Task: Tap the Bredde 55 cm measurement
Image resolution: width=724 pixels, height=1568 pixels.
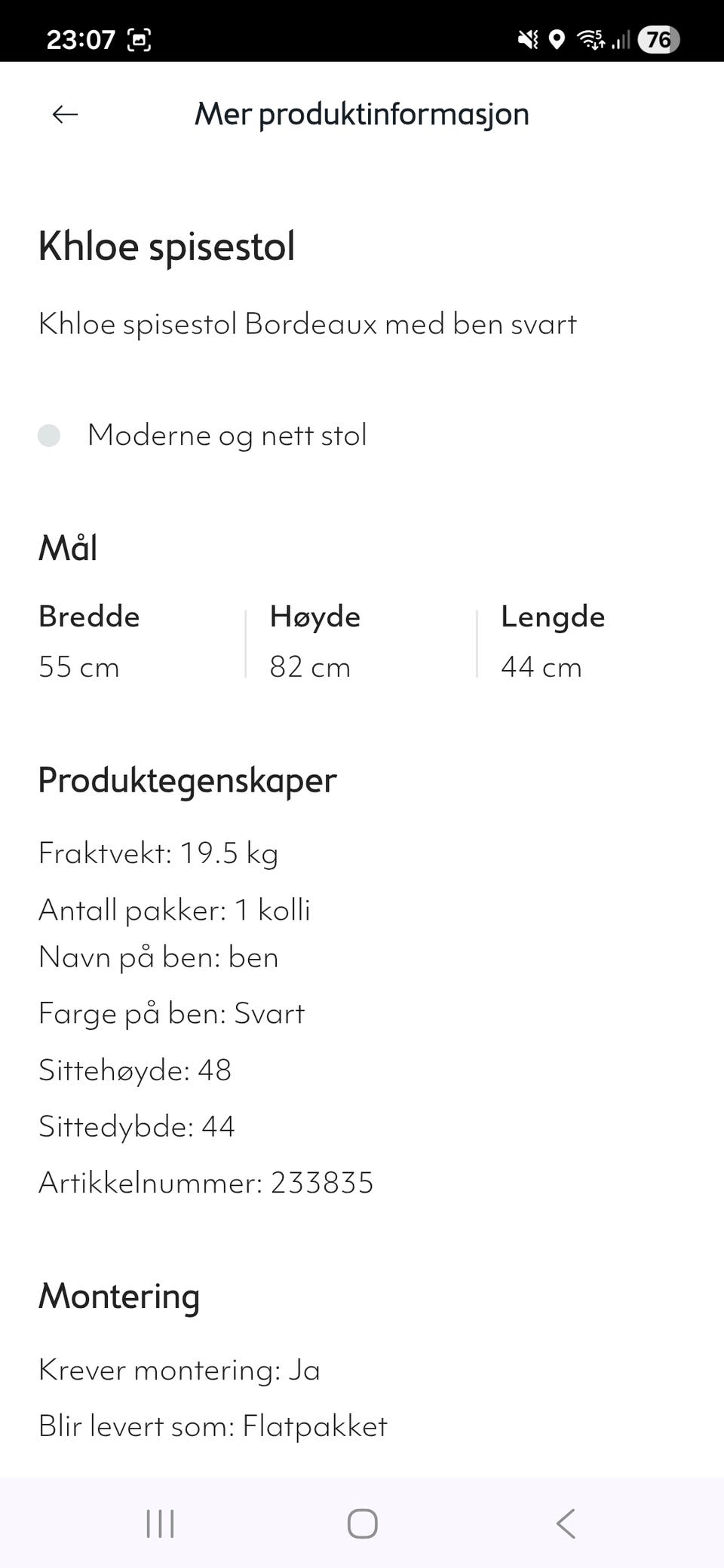Action: coord(78,666)
